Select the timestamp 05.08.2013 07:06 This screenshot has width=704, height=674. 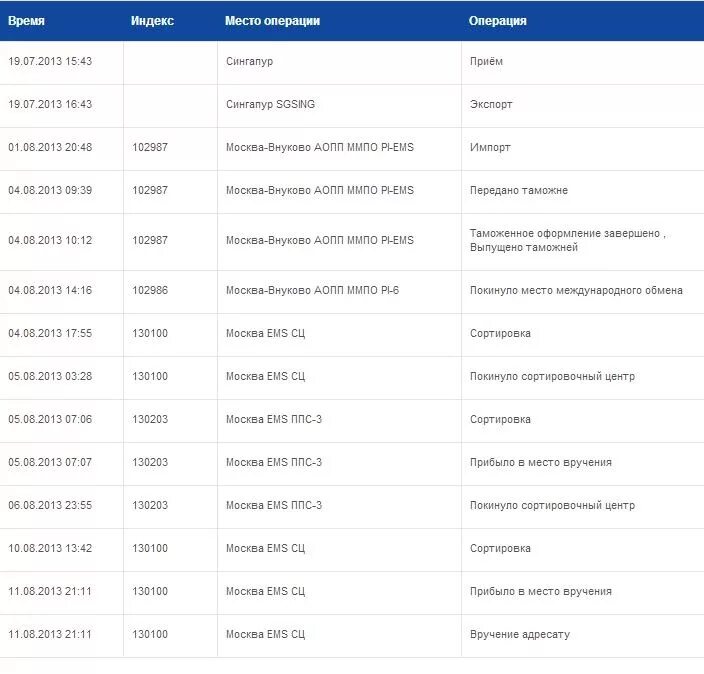pos(50,419)
